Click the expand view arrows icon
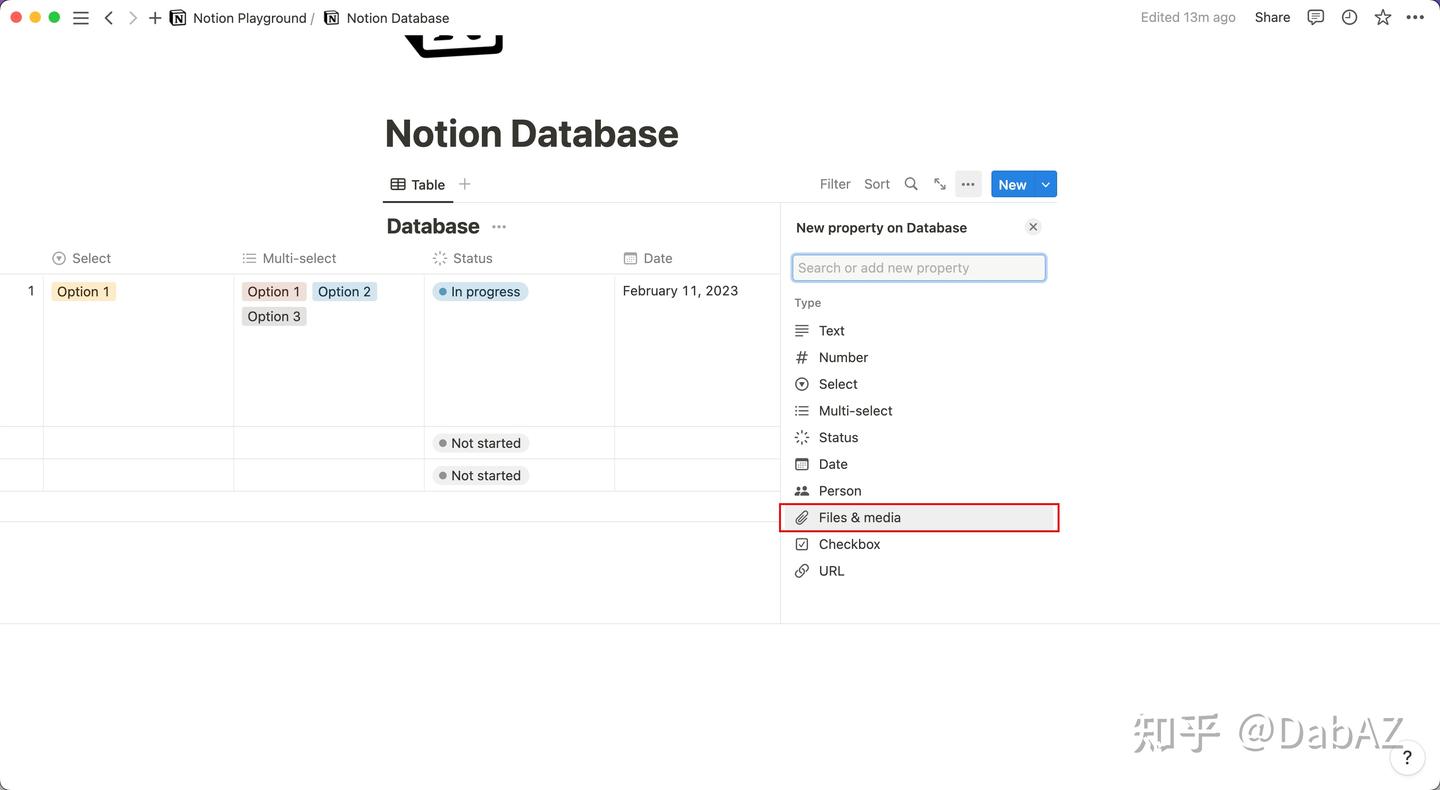 [x=939, y=184]
